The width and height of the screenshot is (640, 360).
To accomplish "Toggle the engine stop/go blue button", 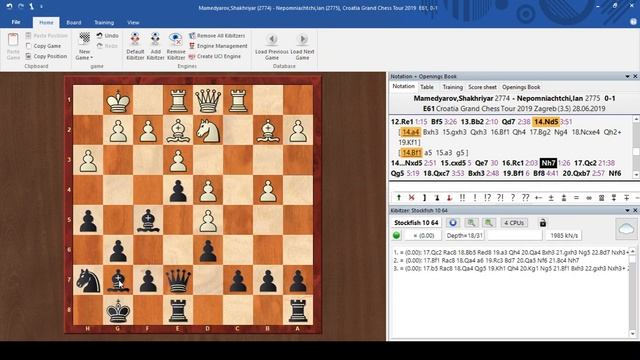I will pyautogui.click(x=453, y=223).
